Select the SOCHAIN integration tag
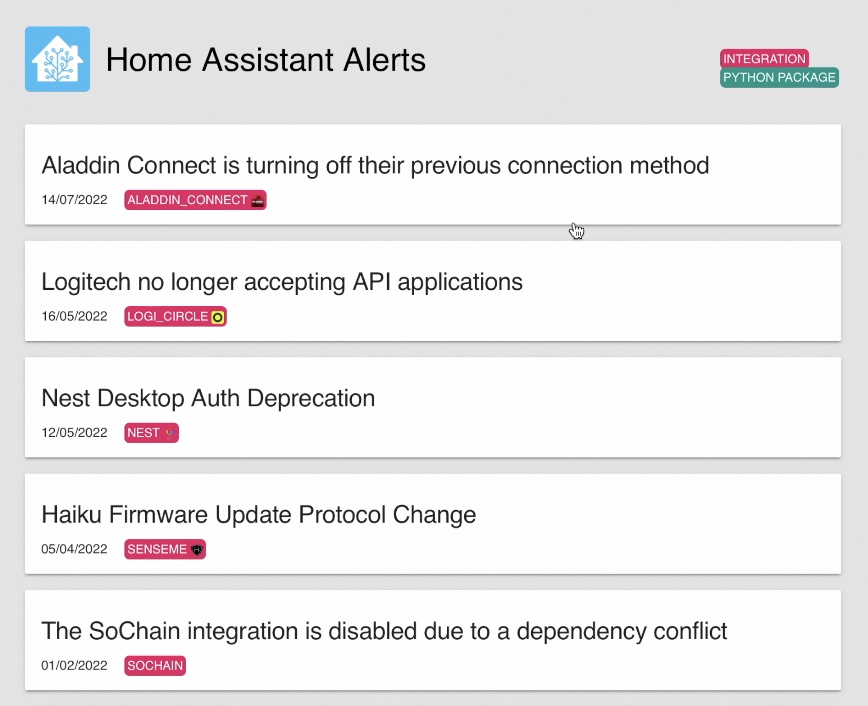Screen dimensions: 868x706 click(x=155, y=666)
